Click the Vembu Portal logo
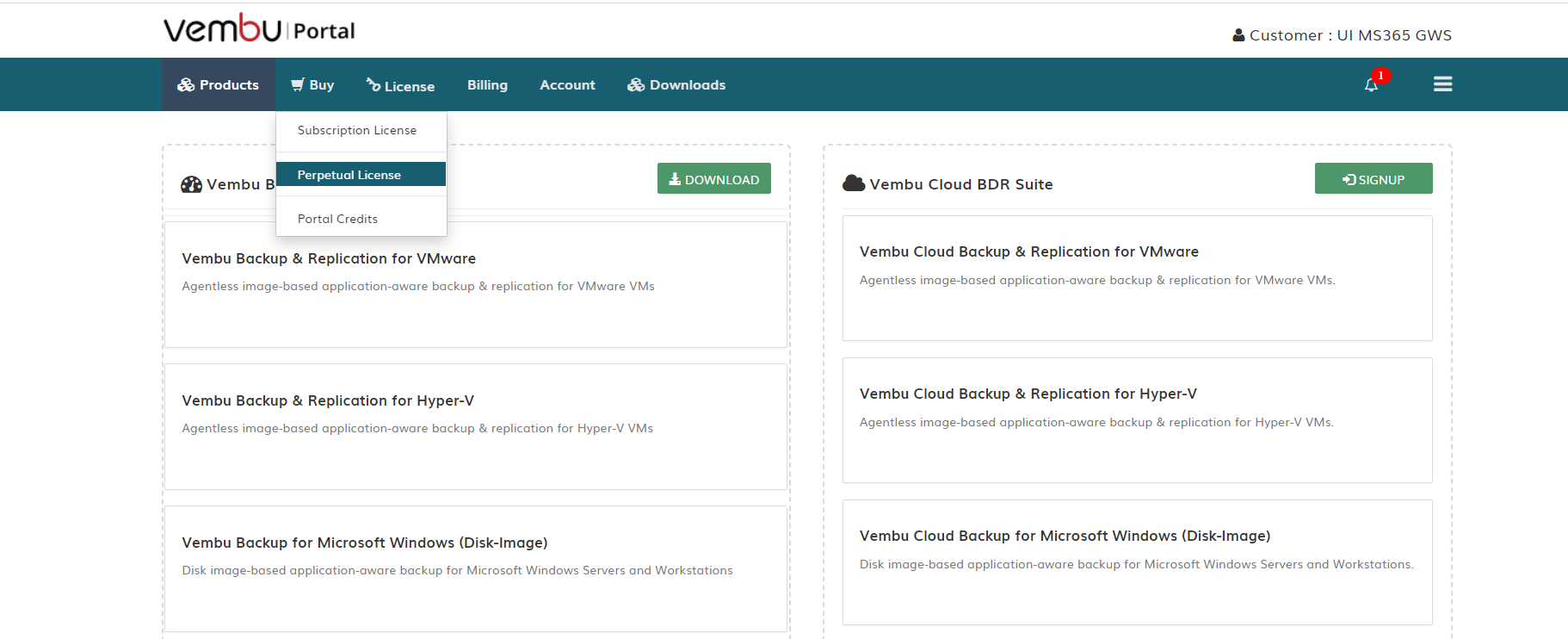 coord(259,29)
